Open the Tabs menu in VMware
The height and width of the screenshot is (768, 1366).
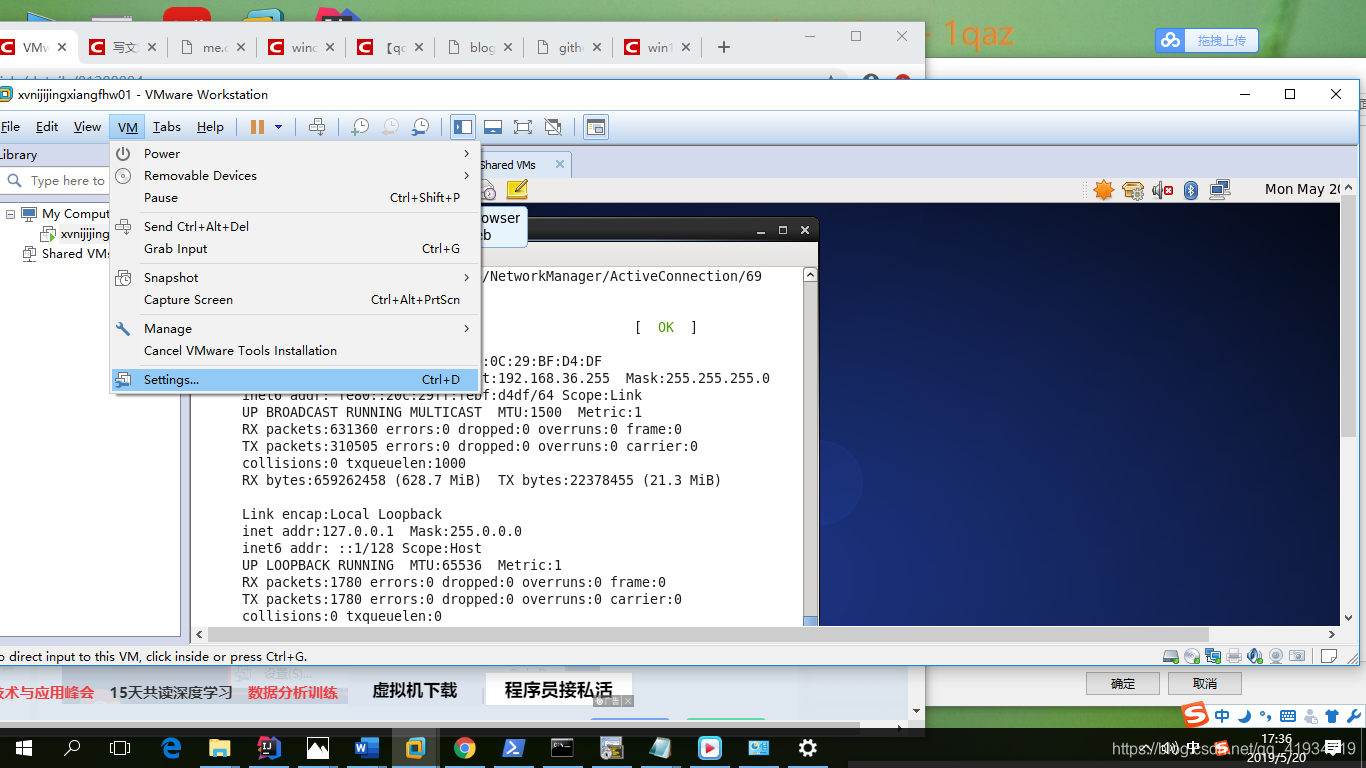[x=167, y=127]
